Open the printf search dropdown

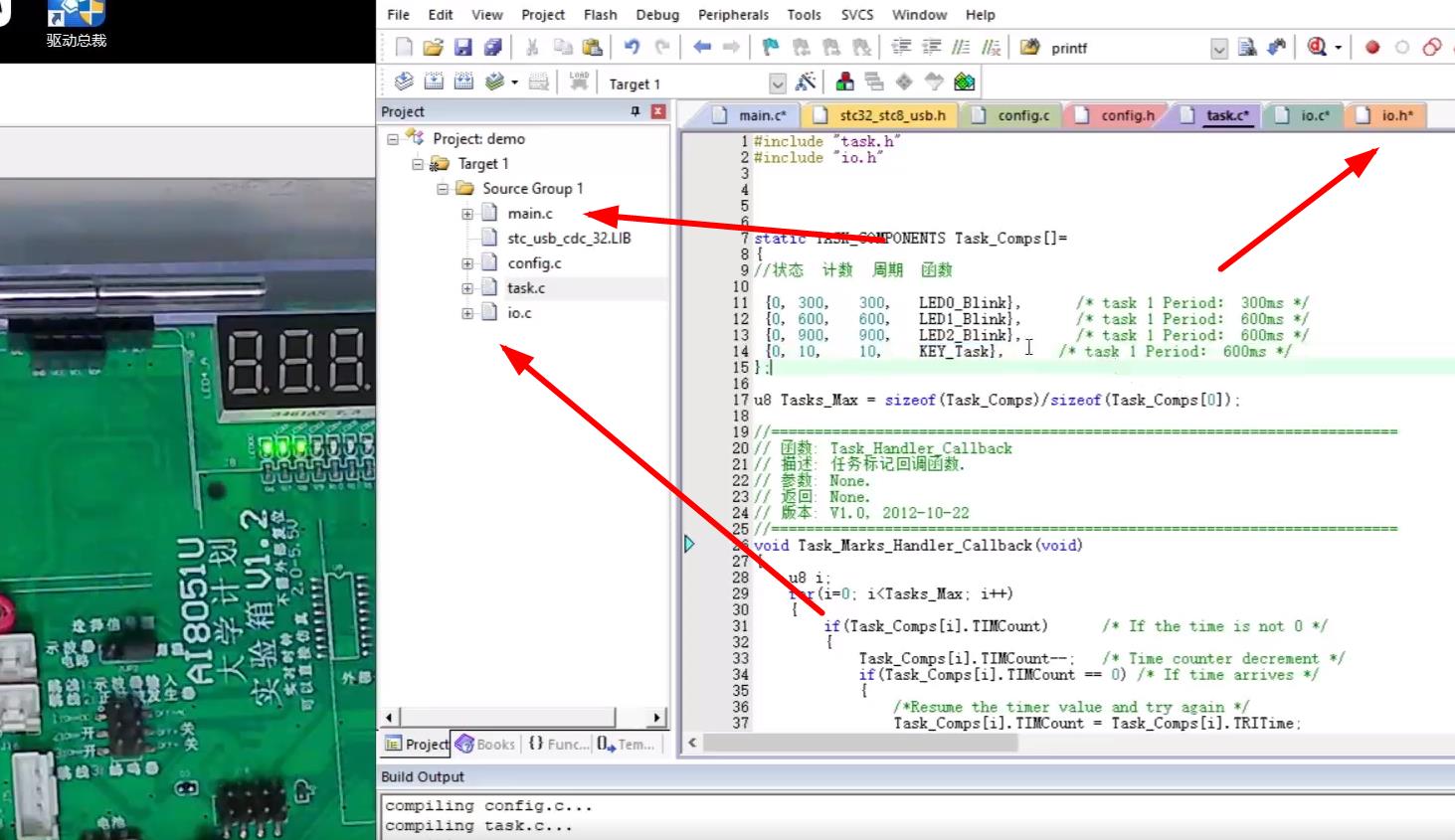pos(1219,49)
